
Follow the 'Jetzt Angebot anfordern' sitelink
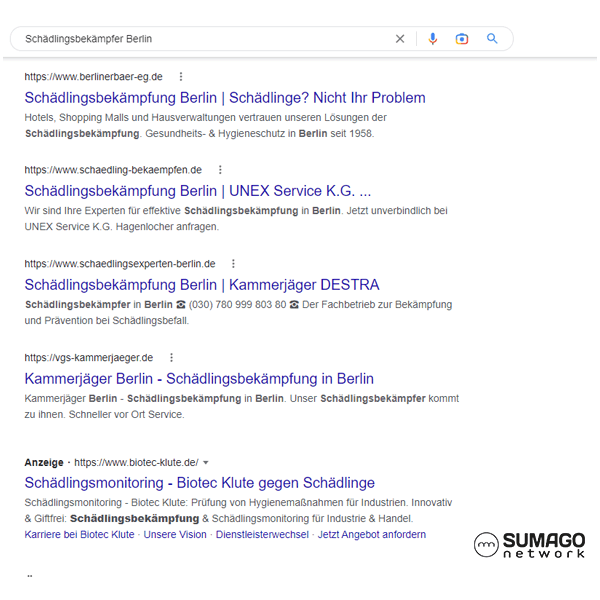pyautogui.click(x=372, y=535)
